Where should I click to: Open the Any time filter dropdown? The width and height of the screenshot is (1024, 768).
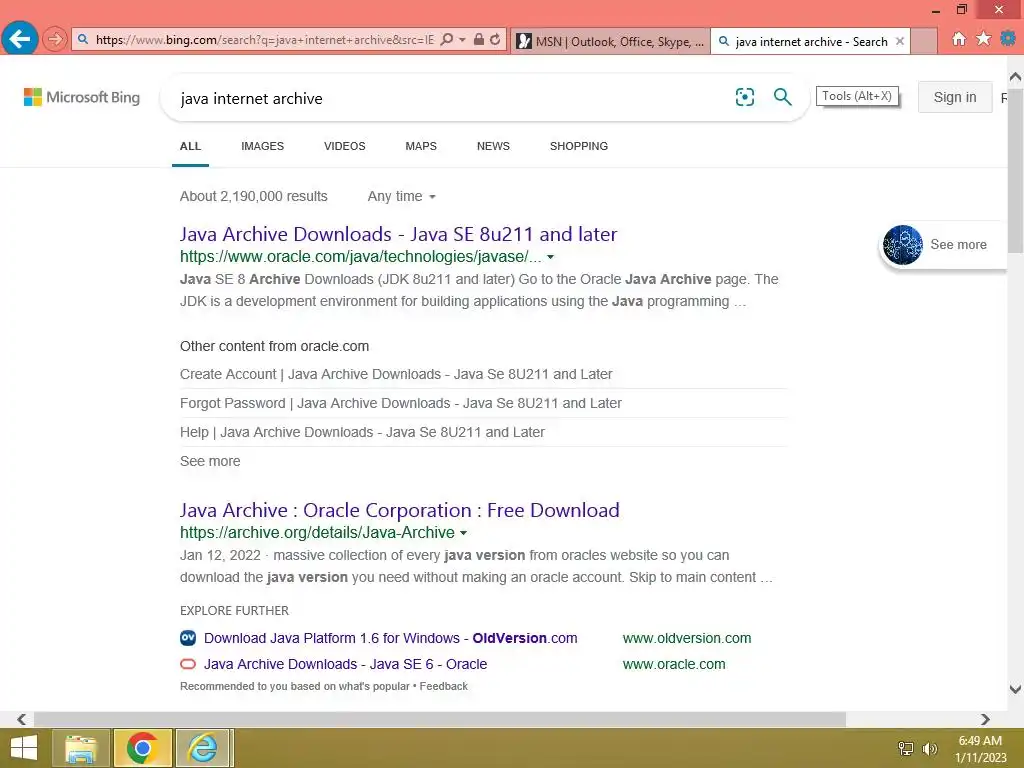pos(401,197)
